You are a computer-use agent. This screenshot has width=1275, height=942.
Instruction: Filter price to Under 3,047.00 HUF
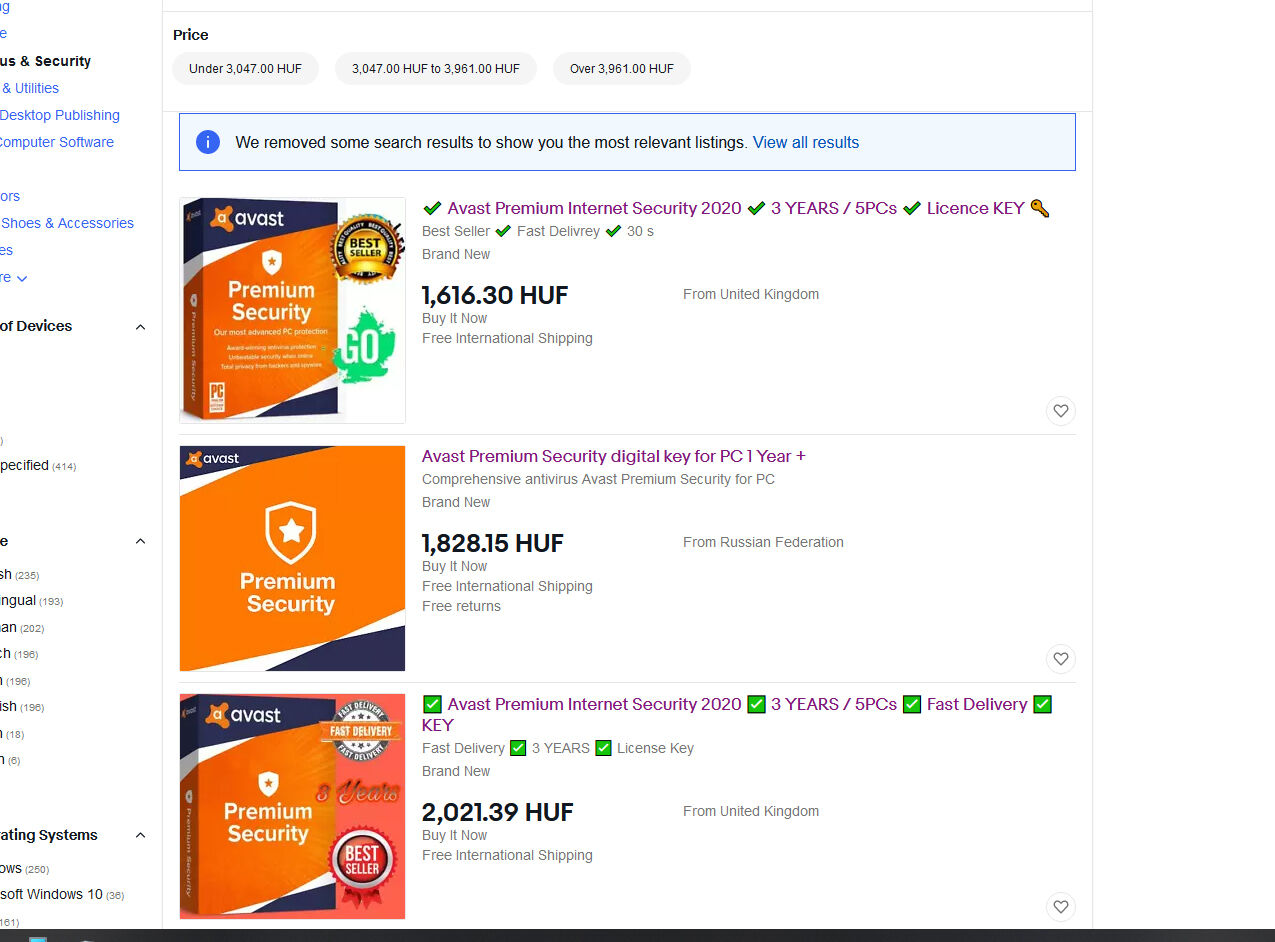[x=245, y=69]
